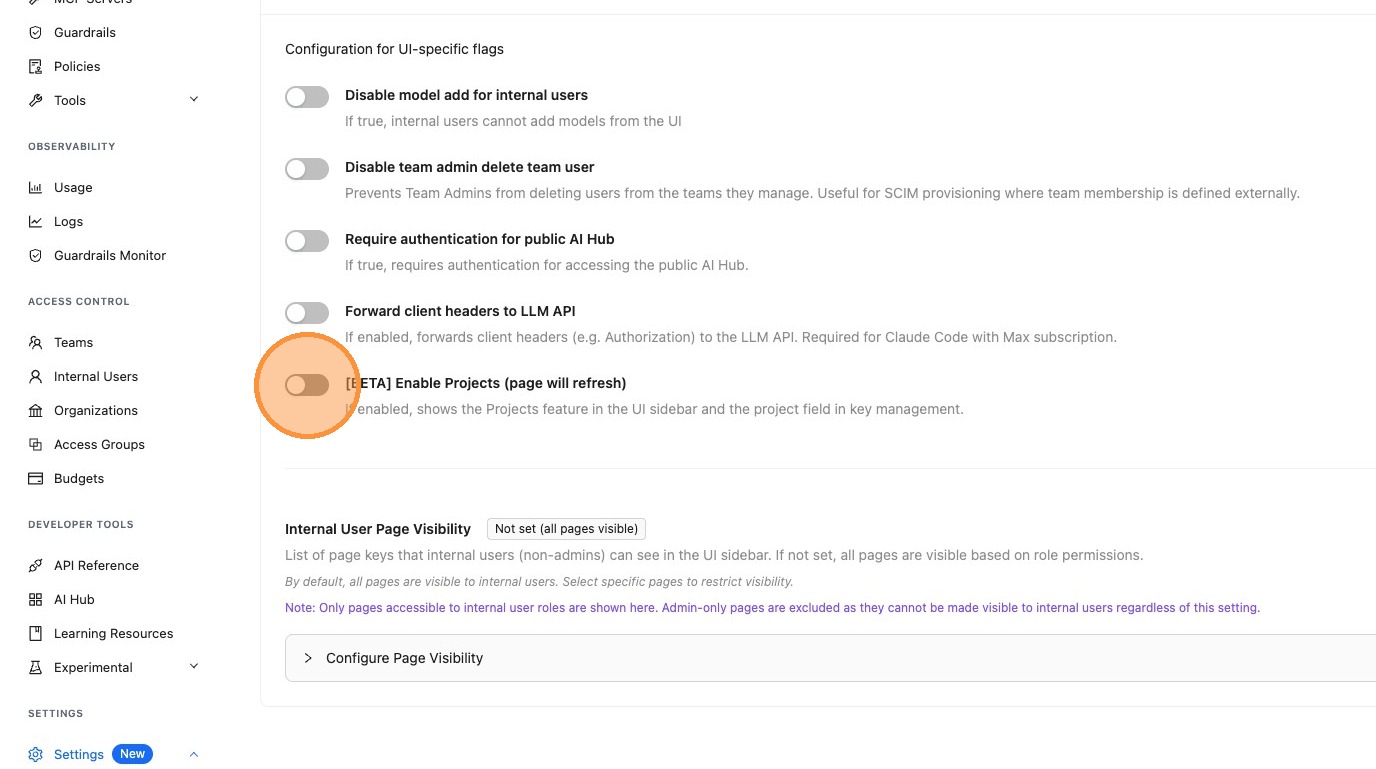Click the API Reference rocket icon
Viewport: 1376px width, 769px height.
[x=36, y=566]
